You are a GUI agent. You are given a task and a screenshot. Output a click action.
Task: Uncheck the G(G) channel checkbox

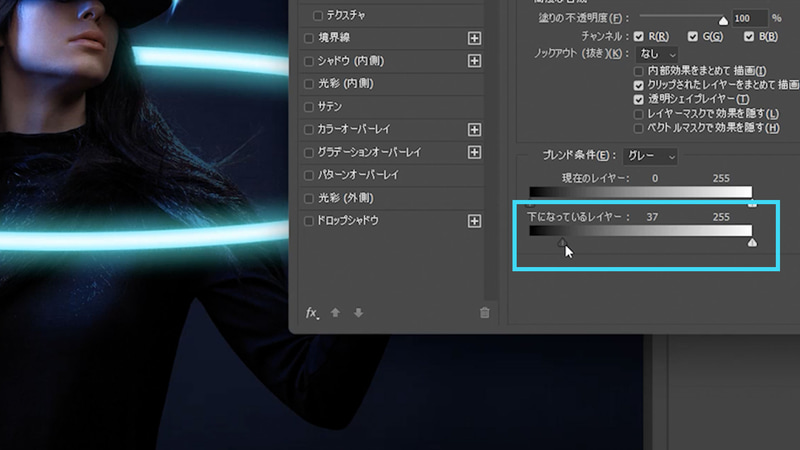coord(692,36)
